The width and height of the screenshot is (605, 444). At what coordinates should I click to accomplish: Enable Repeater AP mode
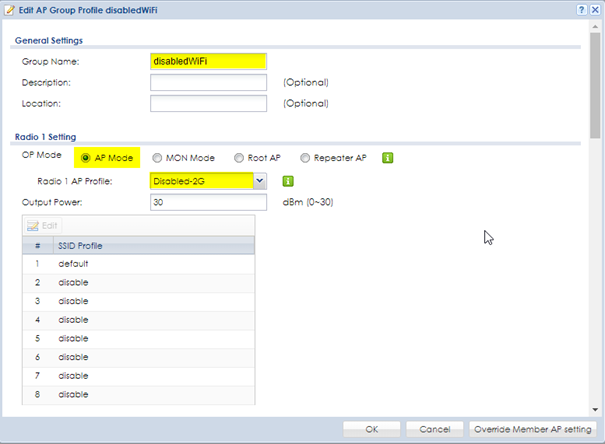[306, 158]
